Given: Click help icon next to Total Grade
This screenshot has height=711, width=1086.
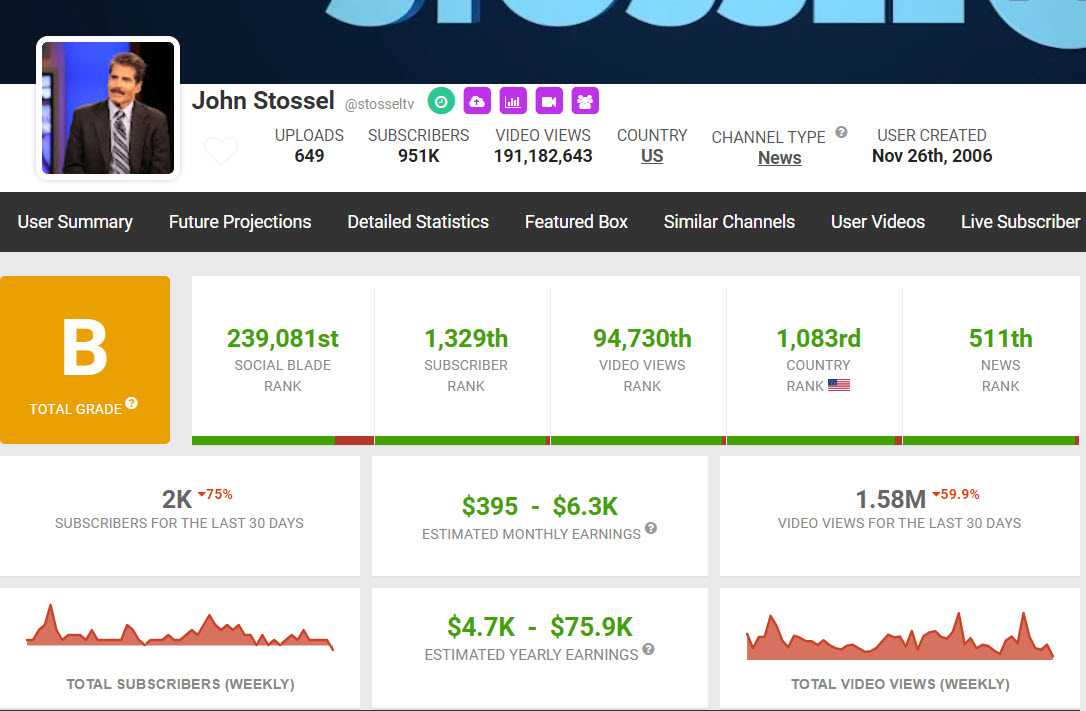Looking at the screenshot, I should click(131, 404).
